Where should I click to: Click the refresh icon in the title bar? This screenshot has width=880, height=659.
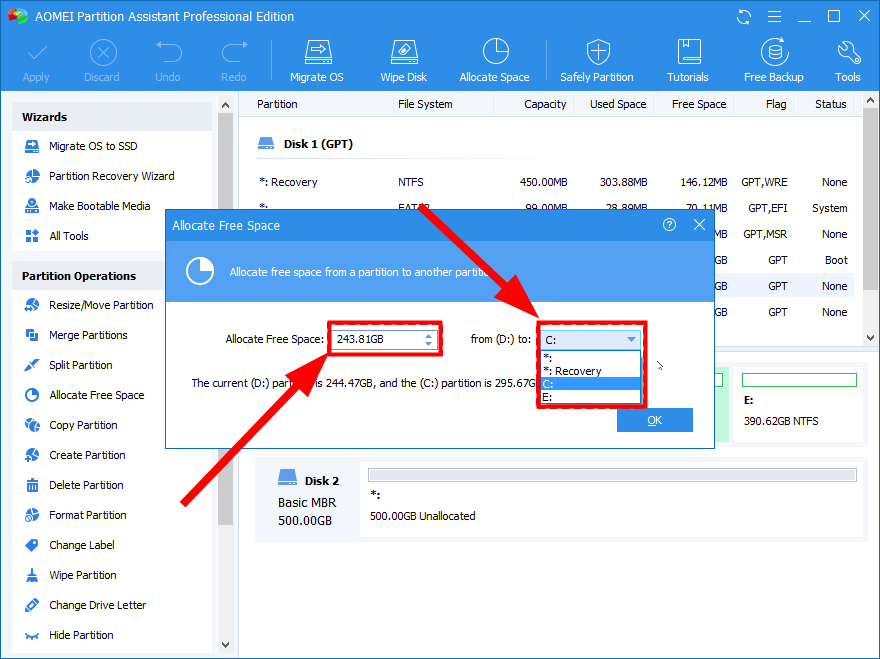[x=741, y=15]
